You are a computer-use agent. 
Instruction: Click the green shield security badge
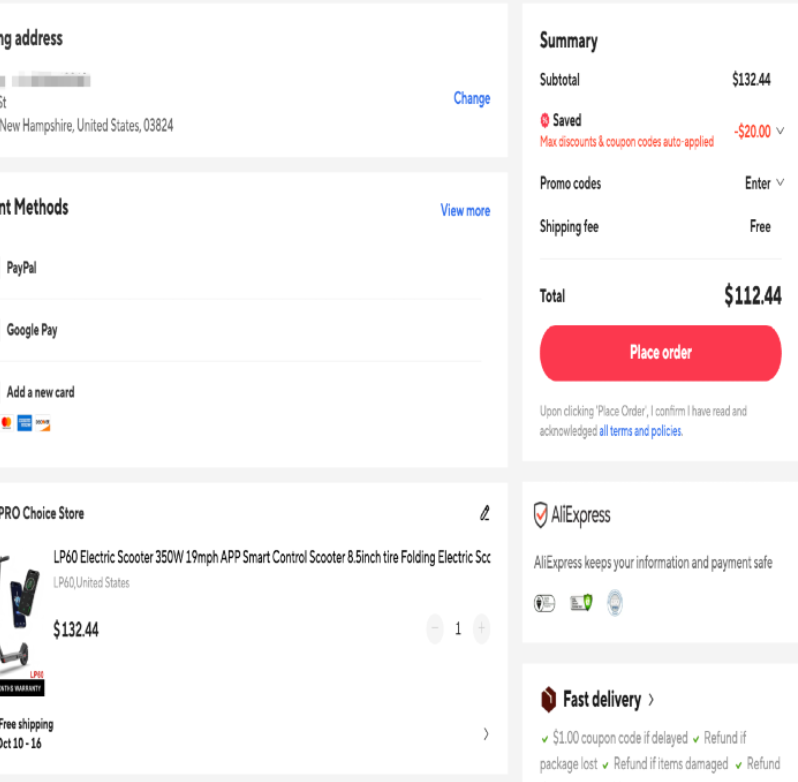581,602
